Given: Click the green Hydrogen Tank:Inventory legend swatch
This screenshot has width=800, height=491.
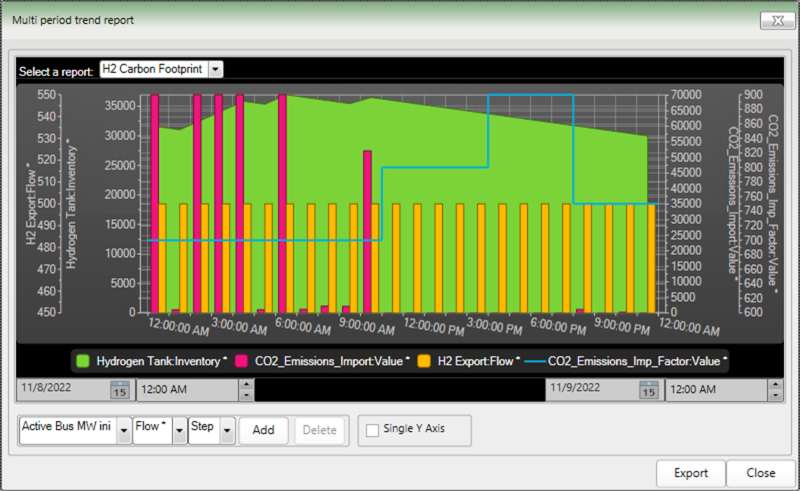Looking at the screenshot, I should (x=83, y=361).
